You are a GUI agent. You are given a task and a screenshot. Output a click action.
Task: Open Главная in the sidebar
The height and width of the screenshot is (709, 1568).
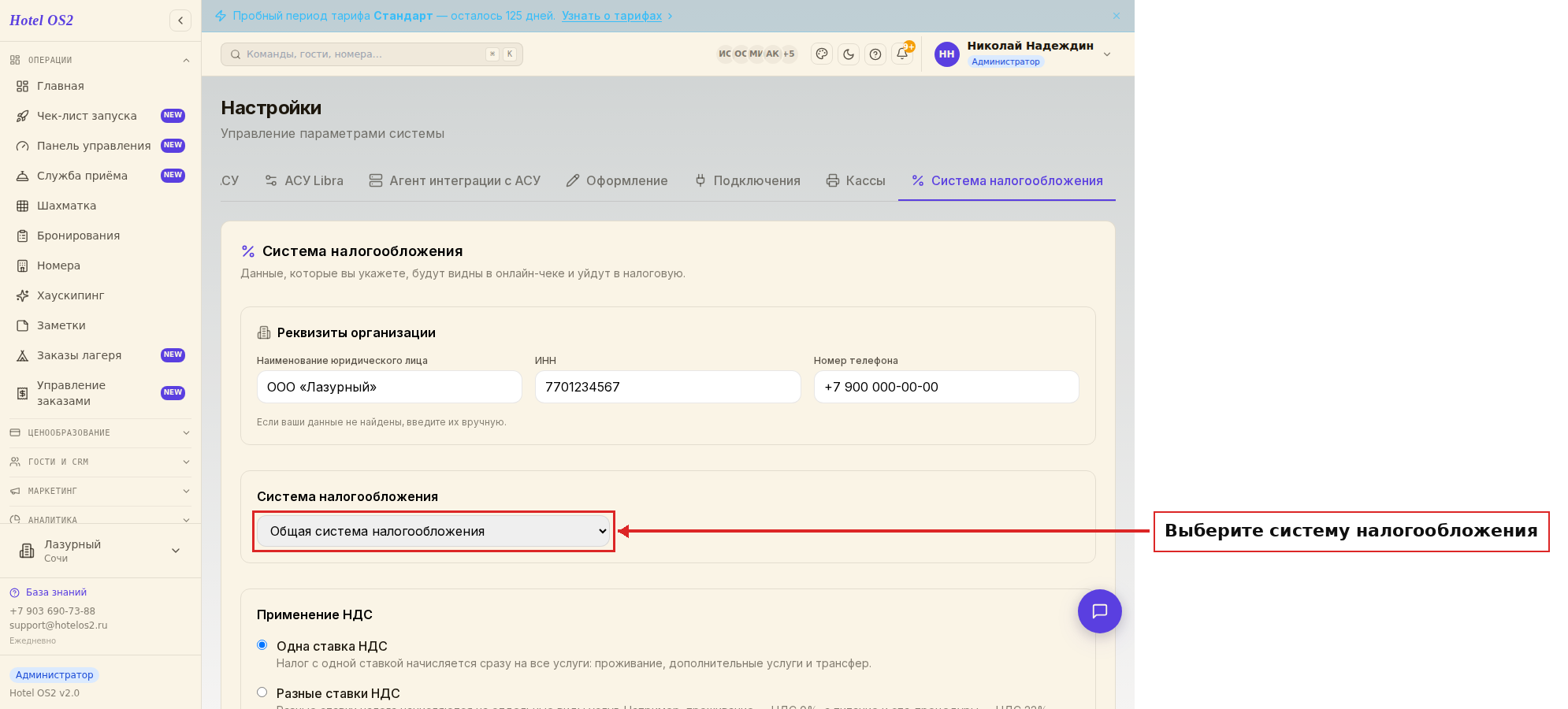click(x=100, y=86)
